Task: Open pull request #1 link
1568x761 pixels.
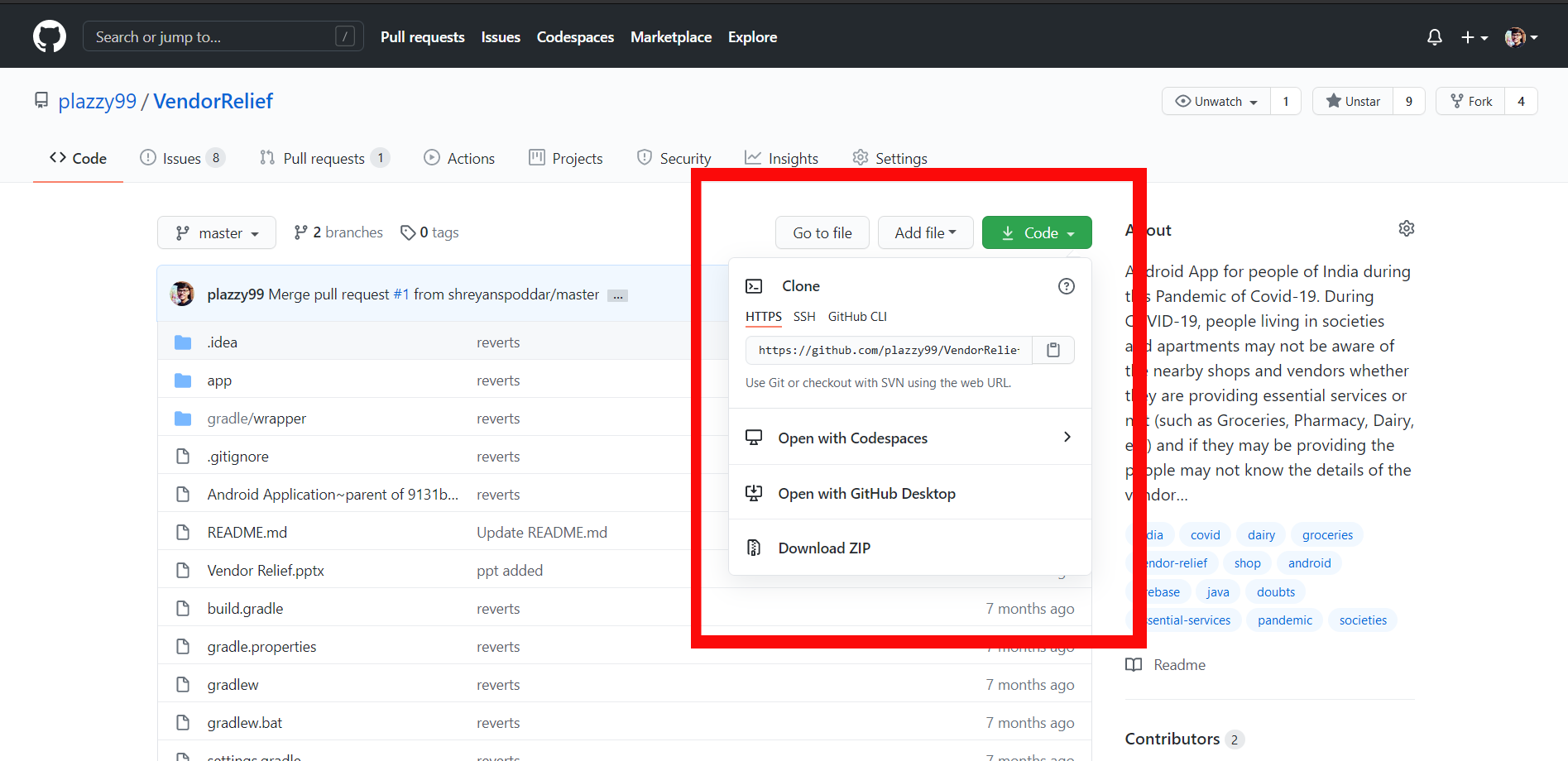Action: click(x=401, y=294)
